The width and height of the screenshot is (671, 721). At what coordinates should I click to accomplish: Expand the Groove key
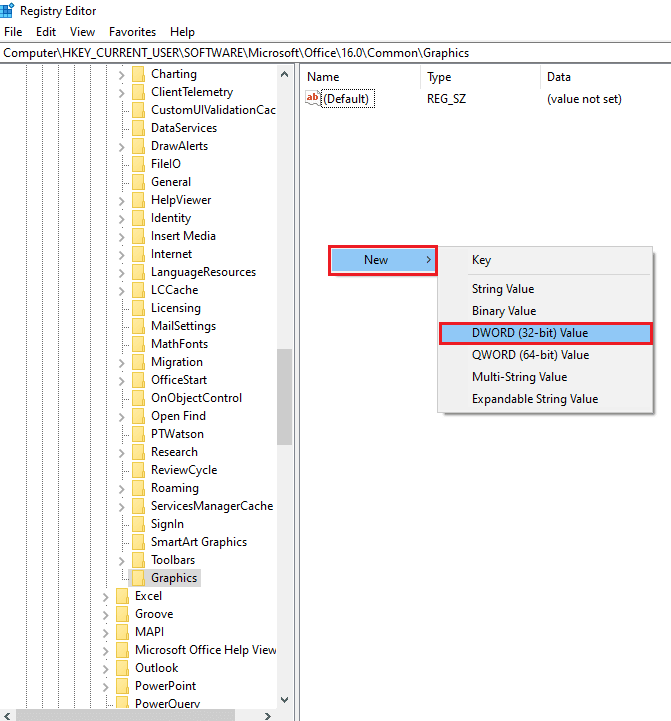105,615
